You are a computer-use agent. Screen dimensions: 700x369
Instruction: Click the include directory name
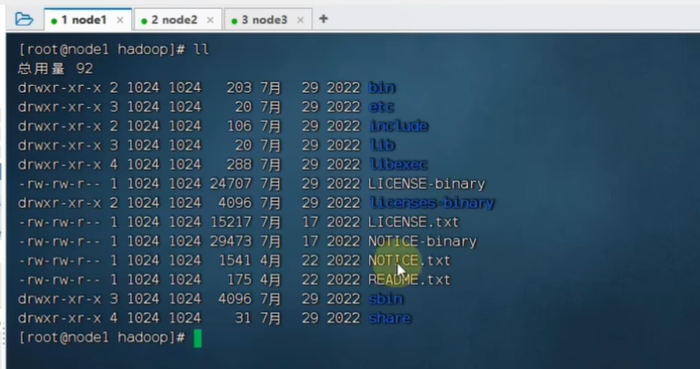(x=399, y=126)
